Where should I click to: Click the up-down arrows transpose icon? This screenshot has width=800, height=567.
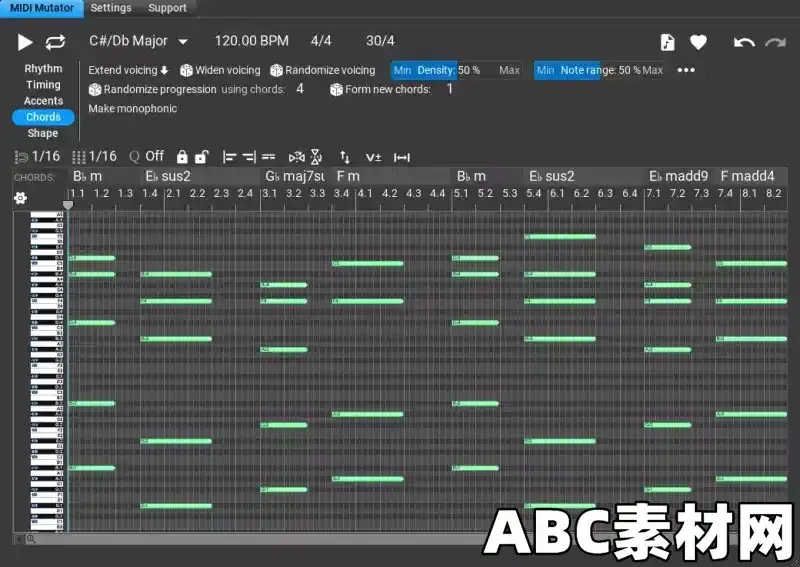345,157
